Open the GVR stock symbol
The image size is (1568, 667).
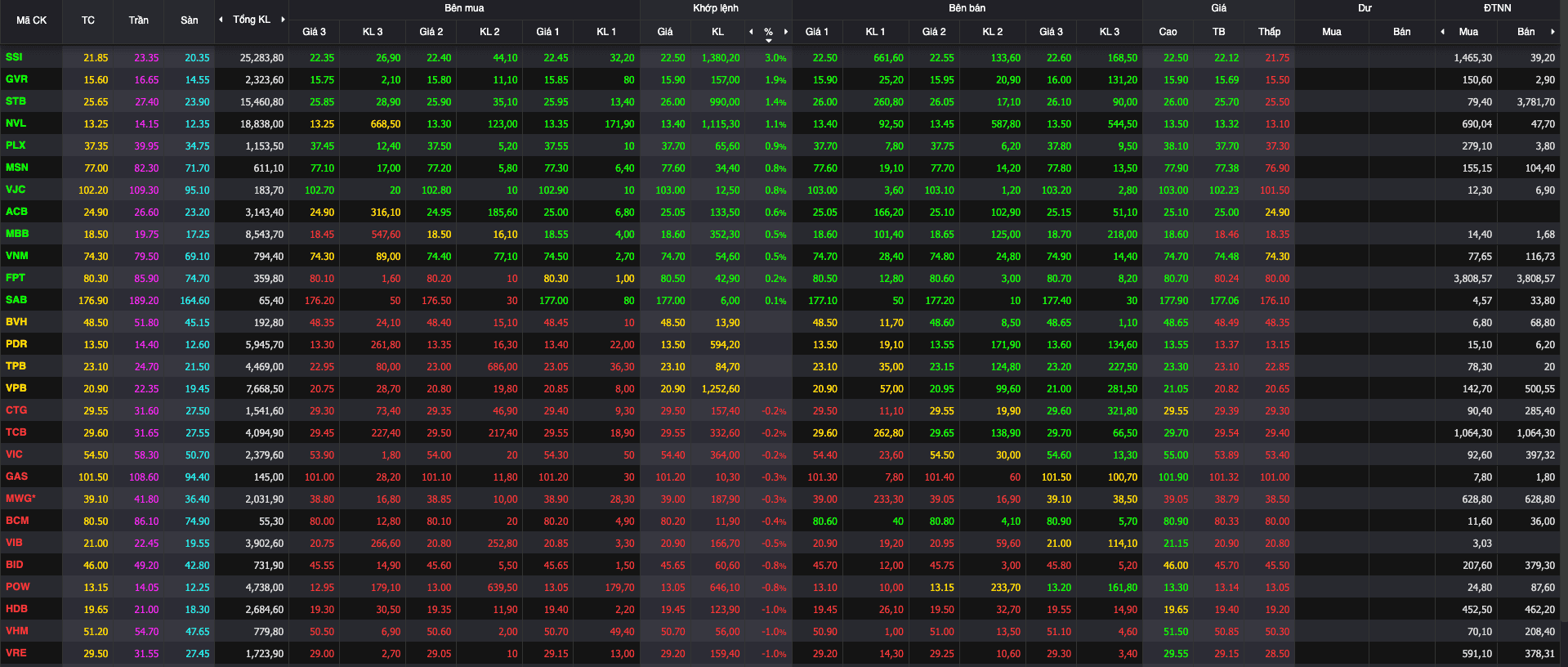point(16,79)
